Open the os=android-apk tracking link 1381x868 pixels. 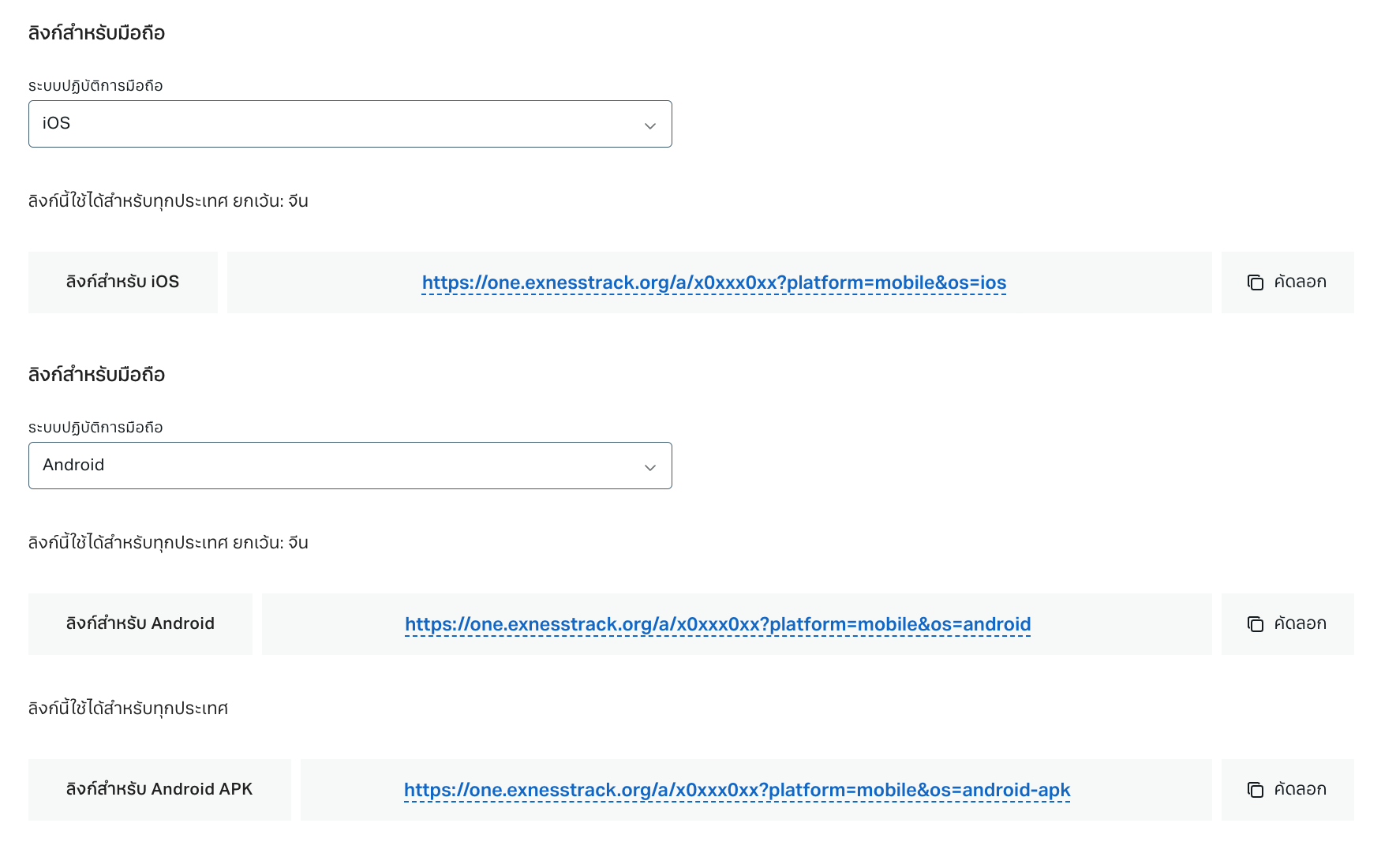tap(737, 790)
